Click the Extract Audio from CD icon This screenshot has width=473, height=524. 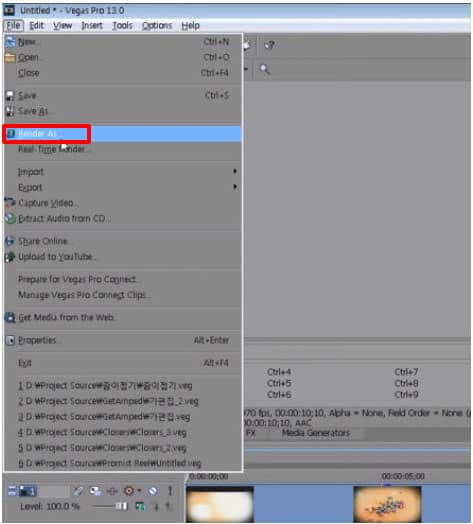click(x=10, y=219)
